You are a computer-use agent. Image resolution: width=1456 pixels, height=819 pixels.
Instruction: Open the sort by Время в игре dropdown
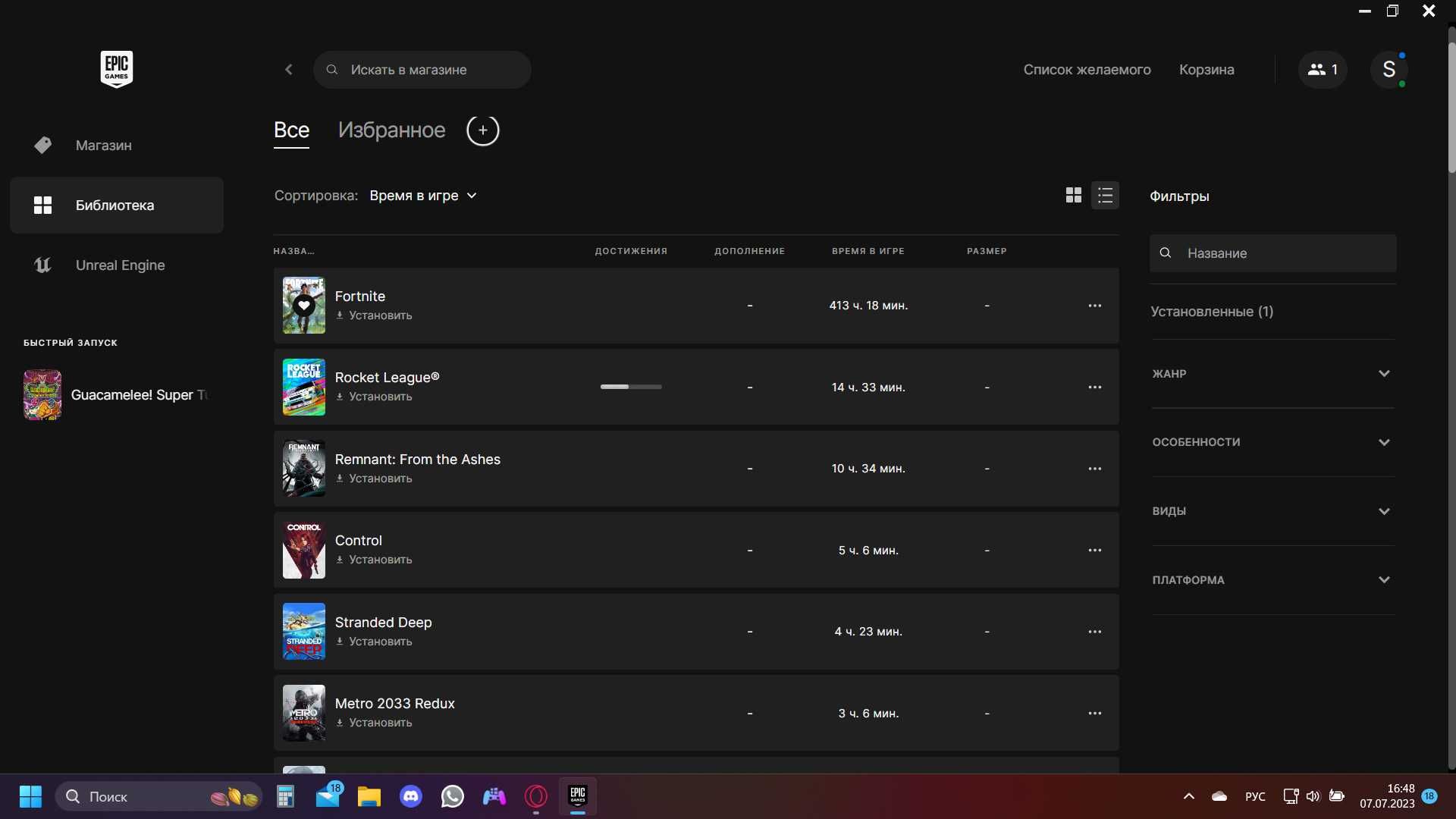[423, 196]
